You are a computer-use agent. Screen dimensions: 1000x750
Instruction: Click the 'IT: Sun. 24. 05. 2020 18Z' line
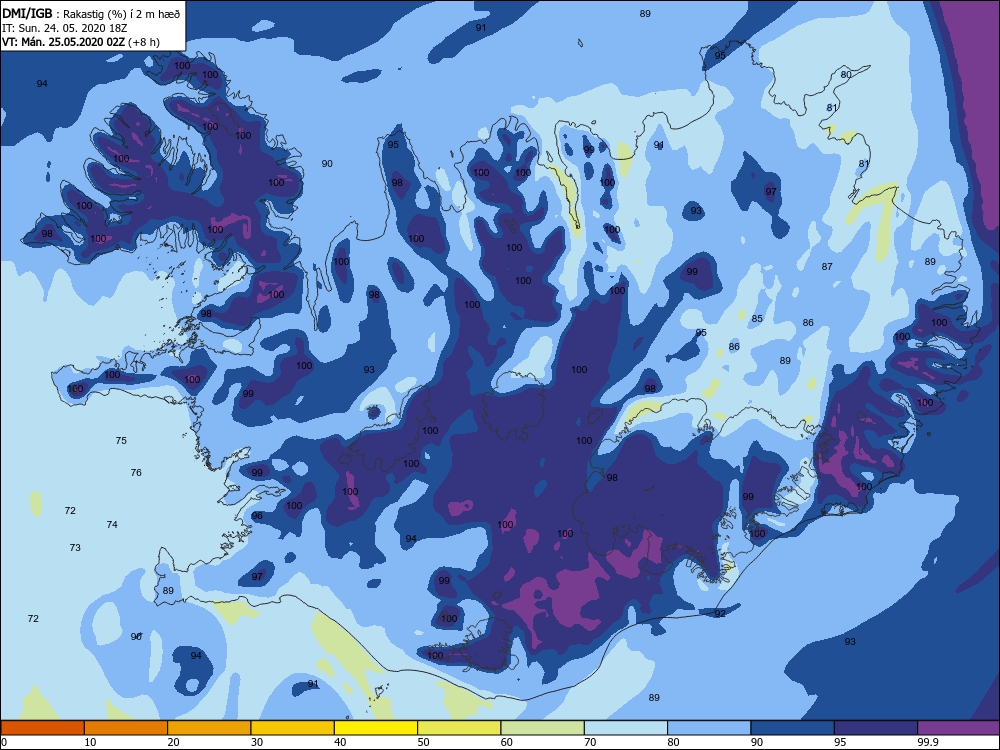64,28
